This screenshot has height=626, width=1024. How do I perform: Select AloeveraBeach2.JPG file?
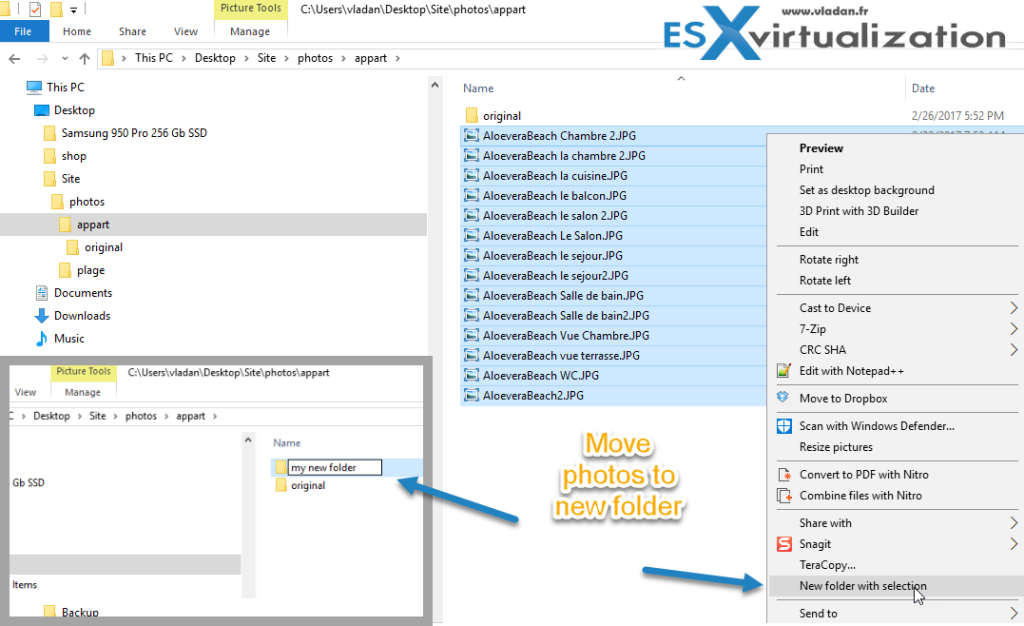point(533,396)
